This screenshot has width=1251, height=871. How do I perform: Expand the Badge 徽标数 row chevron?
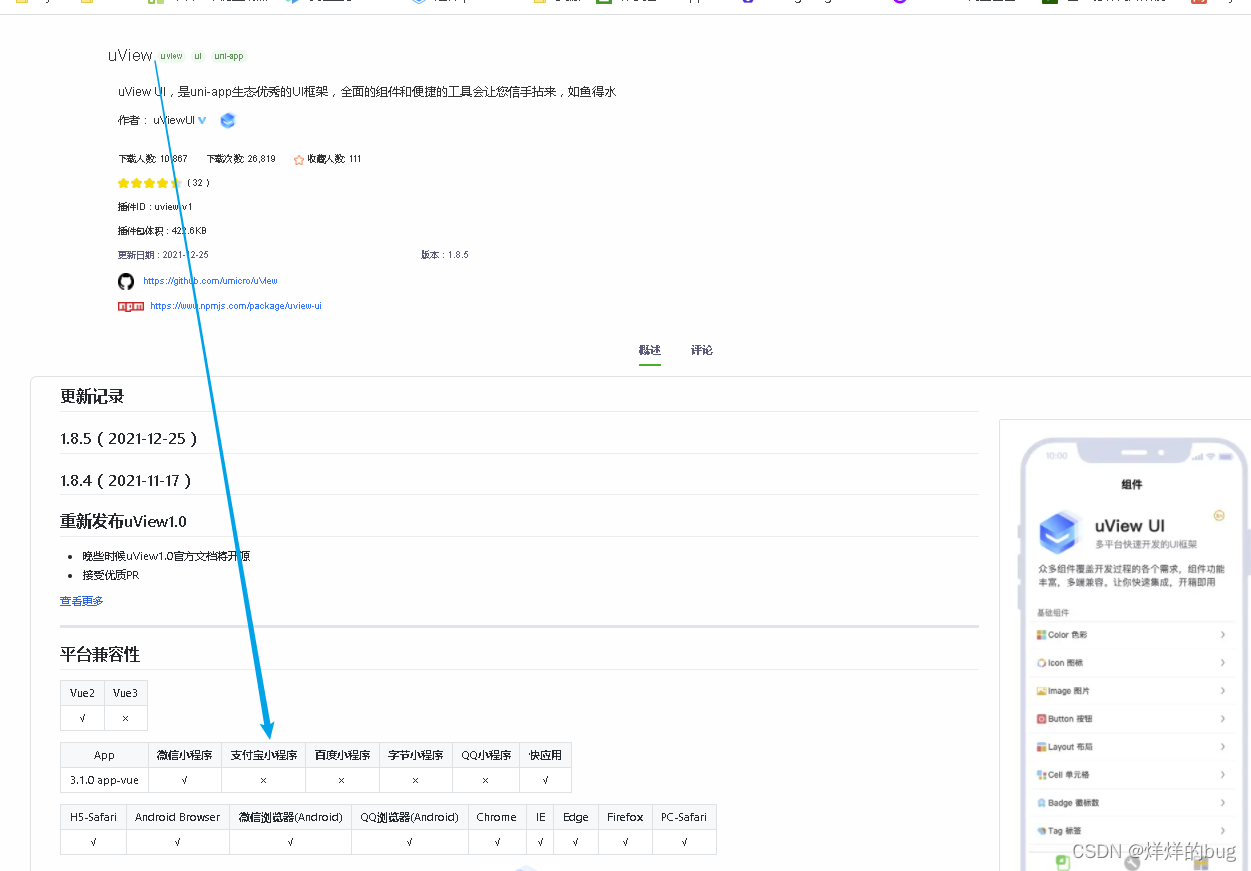pyautogui.click(x=1222, y=803)
